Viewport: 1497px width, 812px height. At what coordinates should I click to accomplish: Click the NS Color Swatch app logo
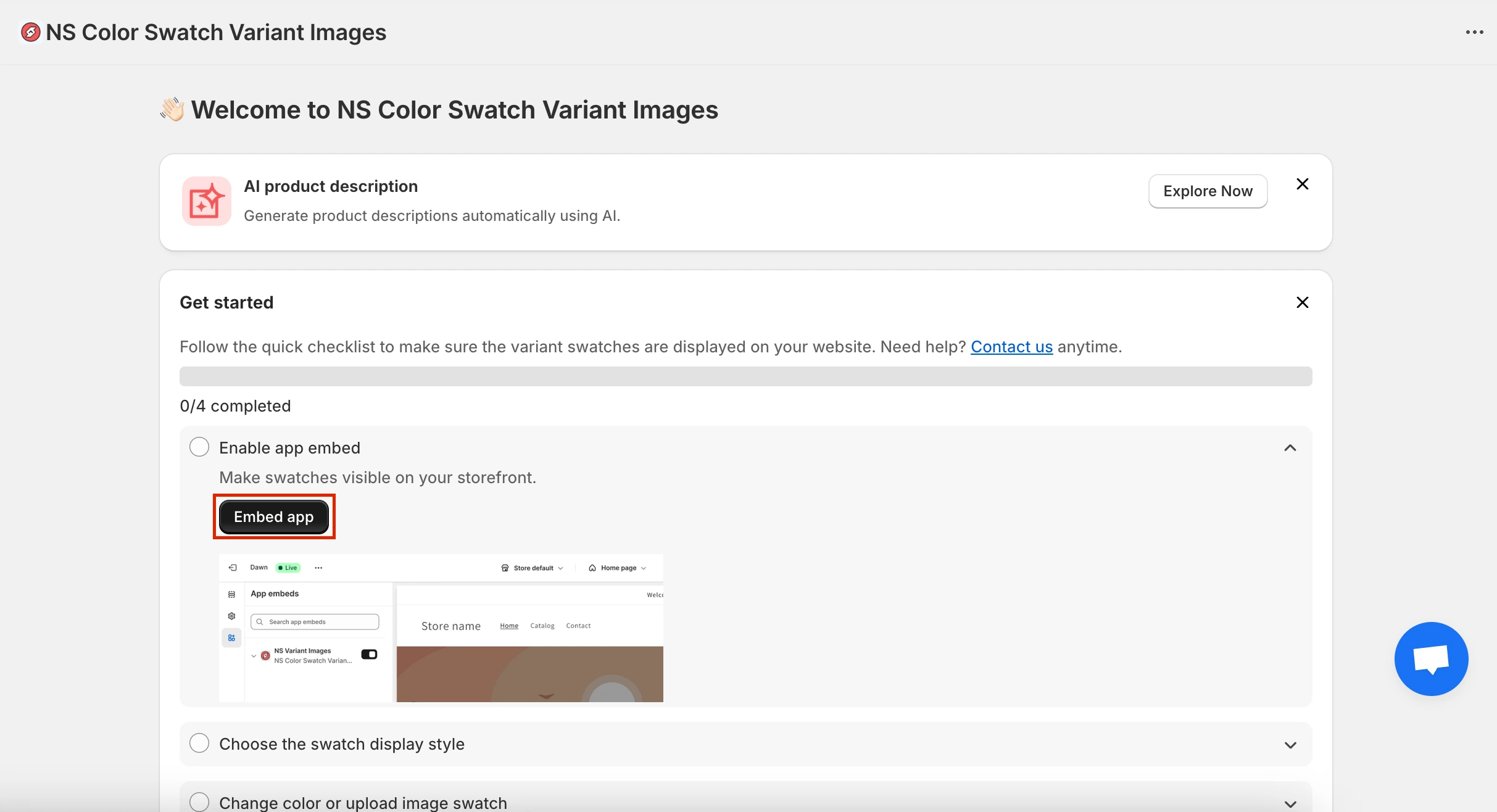click(x=30, y=32)
